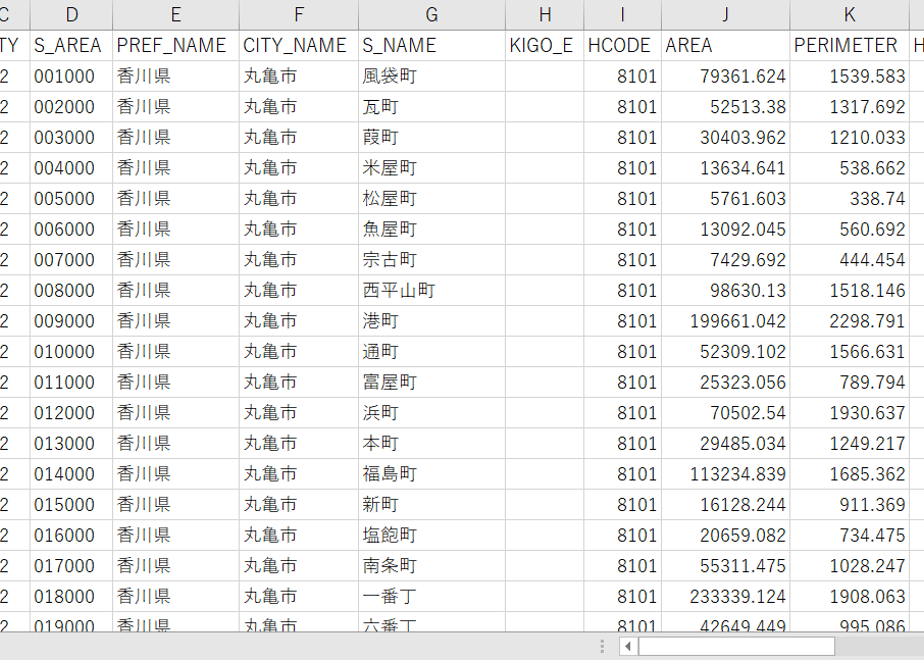Select the S_AREA cell 010000
Viewport: 924px width, 660px height.
(x=71, y=352)
